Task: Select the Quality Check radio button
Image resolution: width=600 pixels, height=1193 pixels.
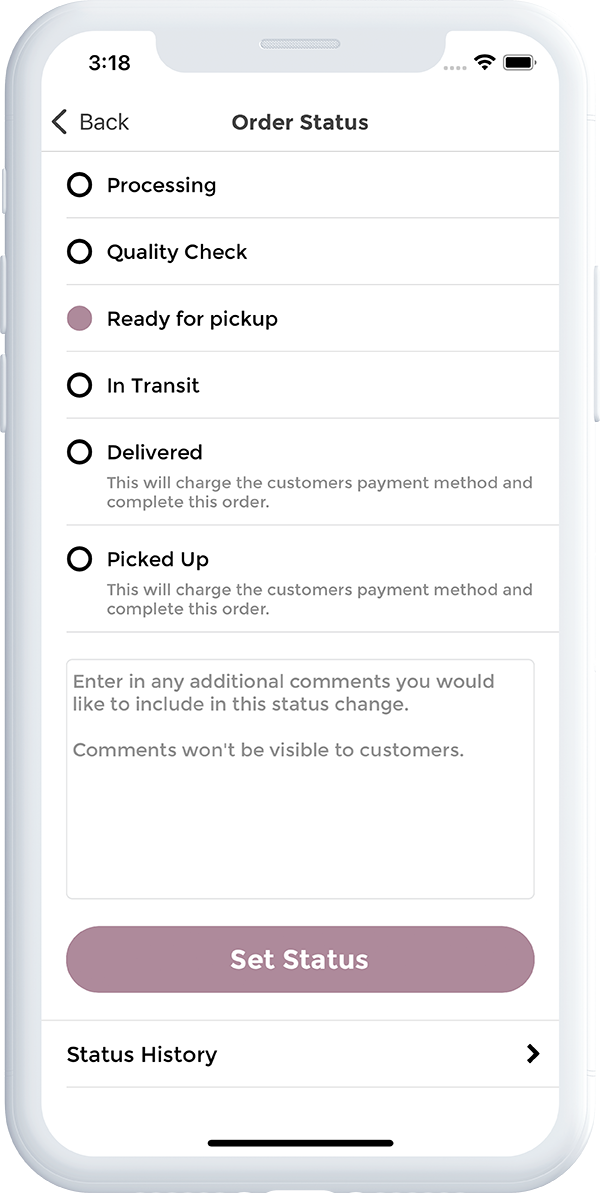Action: coord(79,252)
